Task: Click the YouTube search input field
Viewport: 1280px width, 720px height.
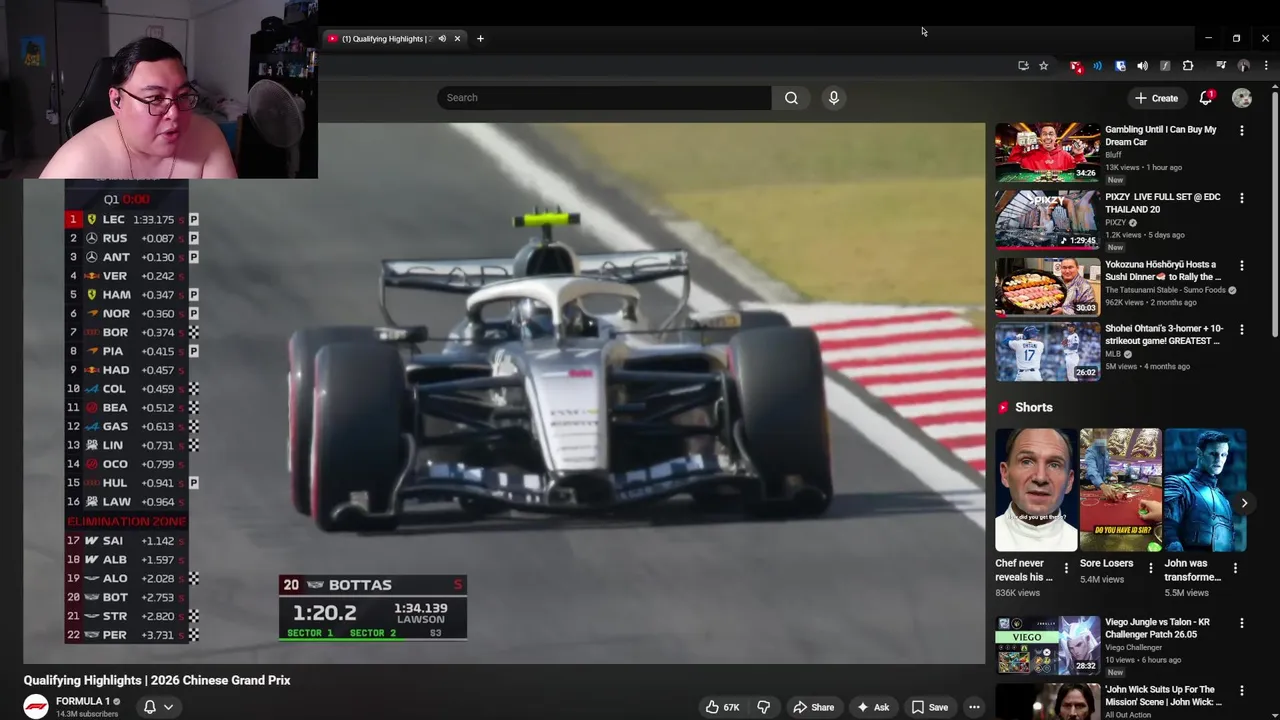Action: click(603, 98)
